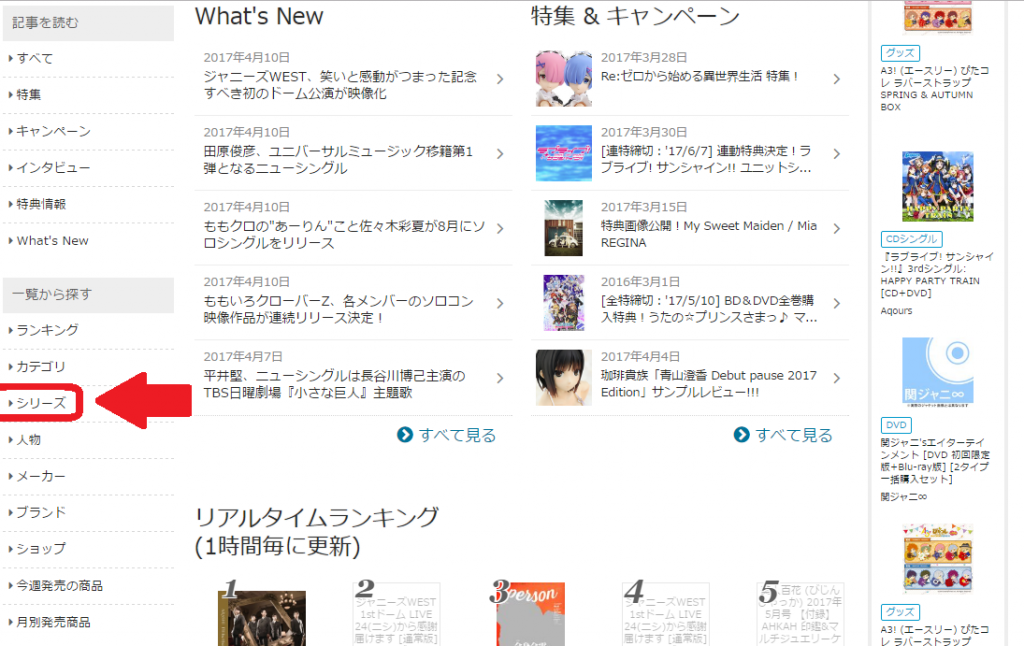Open the HAPPY PARTY TRAIN product image
Screen dimensions: 1024x646
pyautogui.click(x=938, y=187)
